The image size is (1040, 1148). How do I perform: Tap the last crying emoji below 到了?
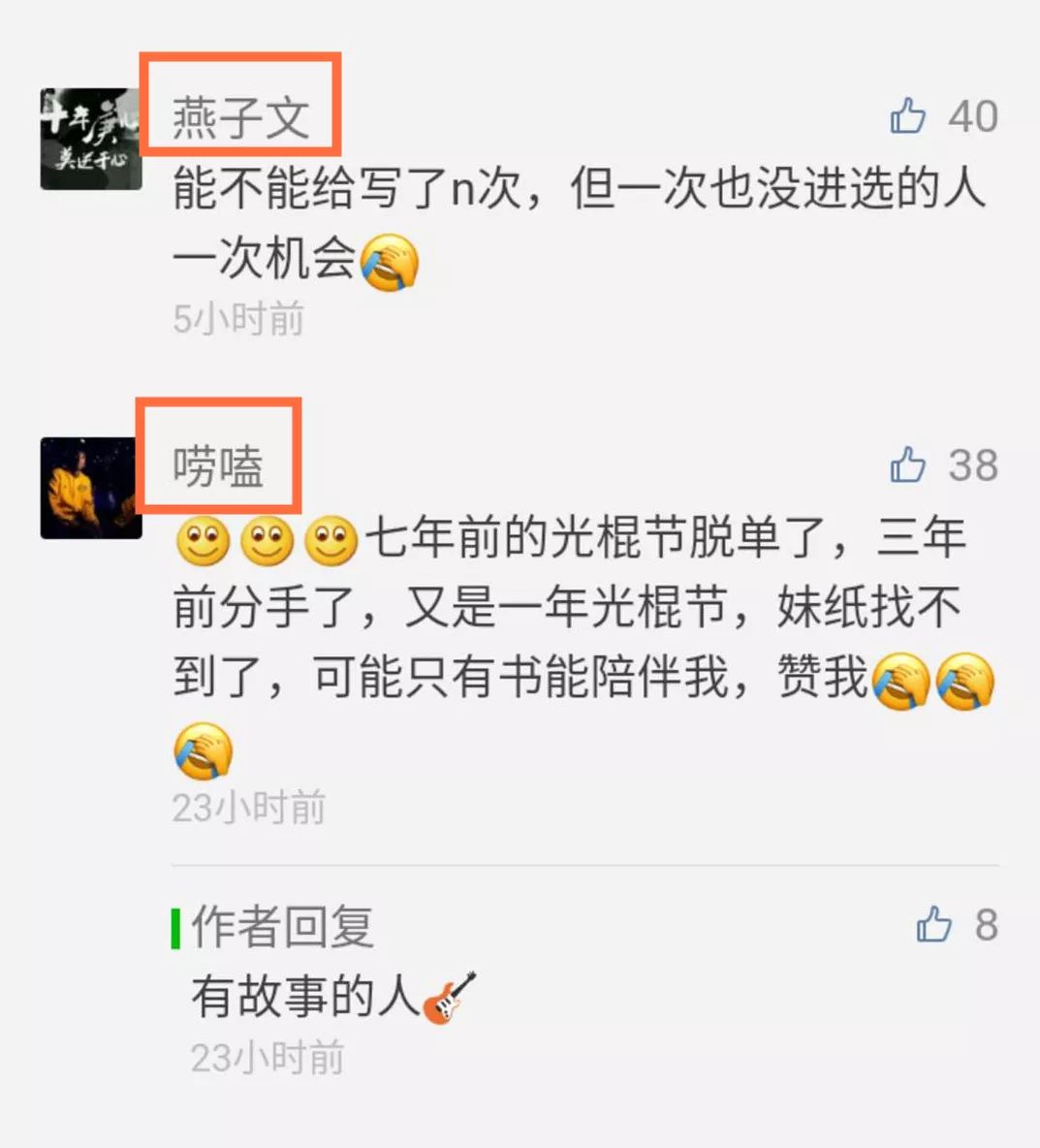tap(204, 751)
